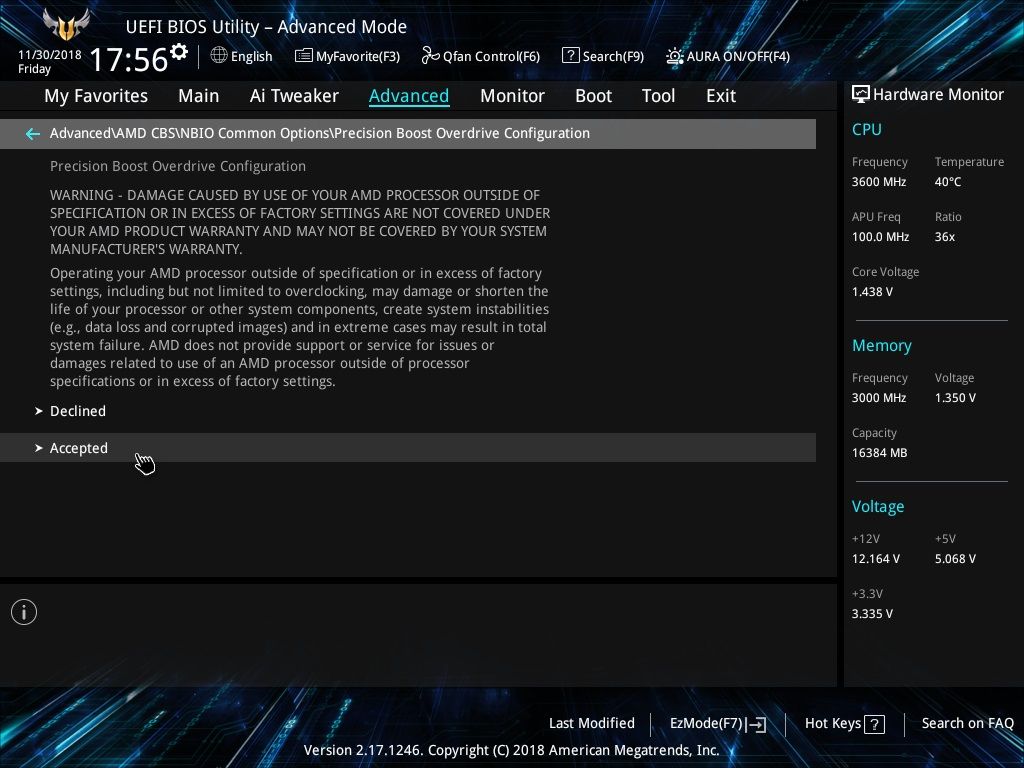Image resolution: width=1024 pixels, height=768 pixels.
Task: Click +3.3V value 3.335 V
Action: (x=872, y=614)
